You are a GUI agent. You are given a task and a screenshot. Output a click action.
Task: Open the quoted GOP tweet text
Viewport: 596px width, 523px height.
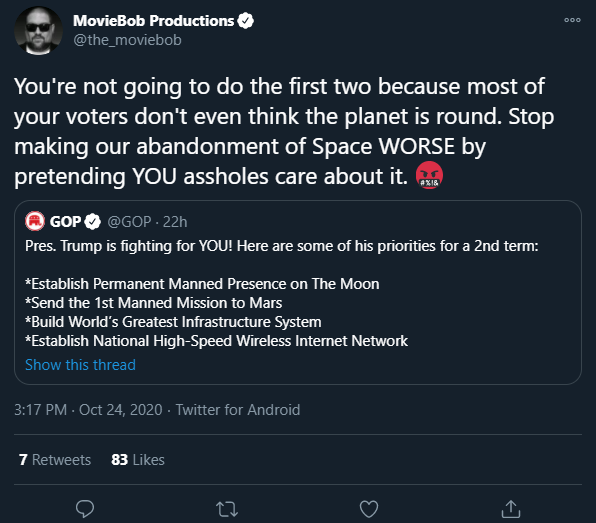point(282,293)
